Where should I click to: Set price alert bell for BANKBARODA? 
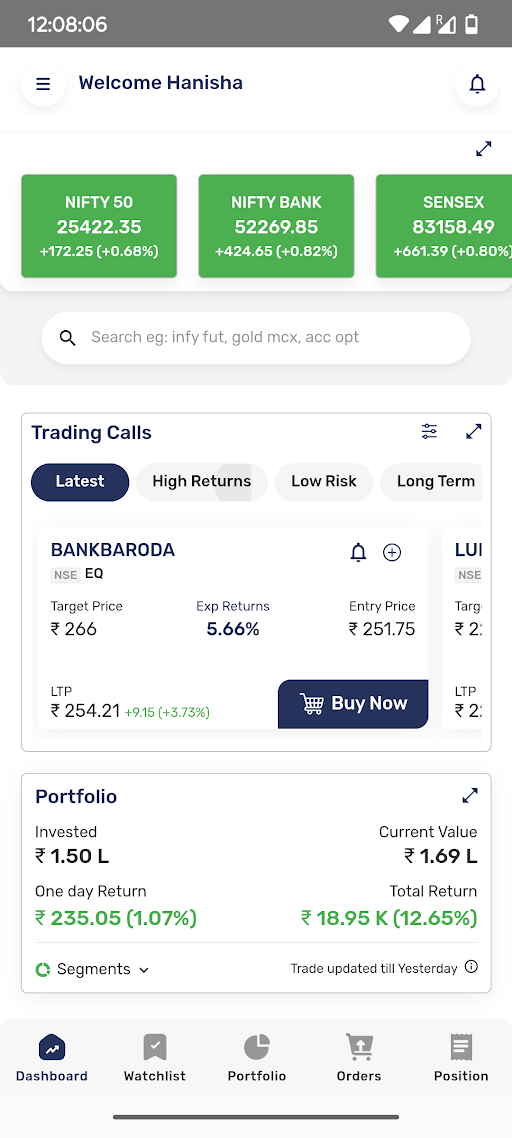click(358, 552)
